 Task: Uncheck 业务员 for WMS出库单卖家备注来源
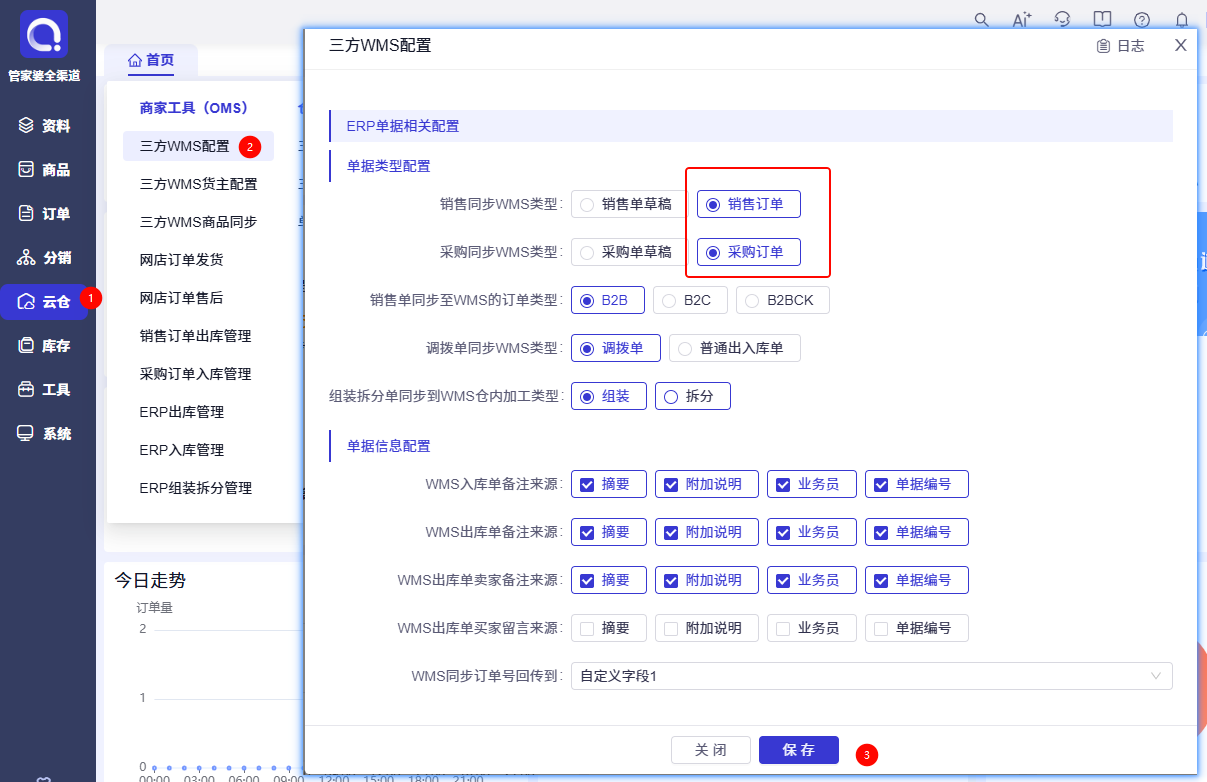[x=812, y=580]
